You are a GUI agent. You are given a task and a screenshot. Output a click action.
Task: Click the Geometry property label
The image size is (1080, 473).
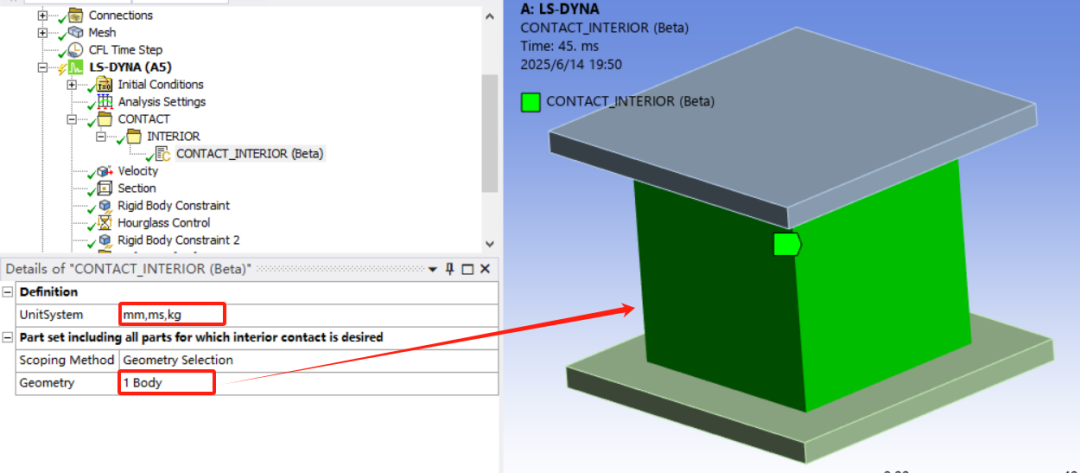46,383
